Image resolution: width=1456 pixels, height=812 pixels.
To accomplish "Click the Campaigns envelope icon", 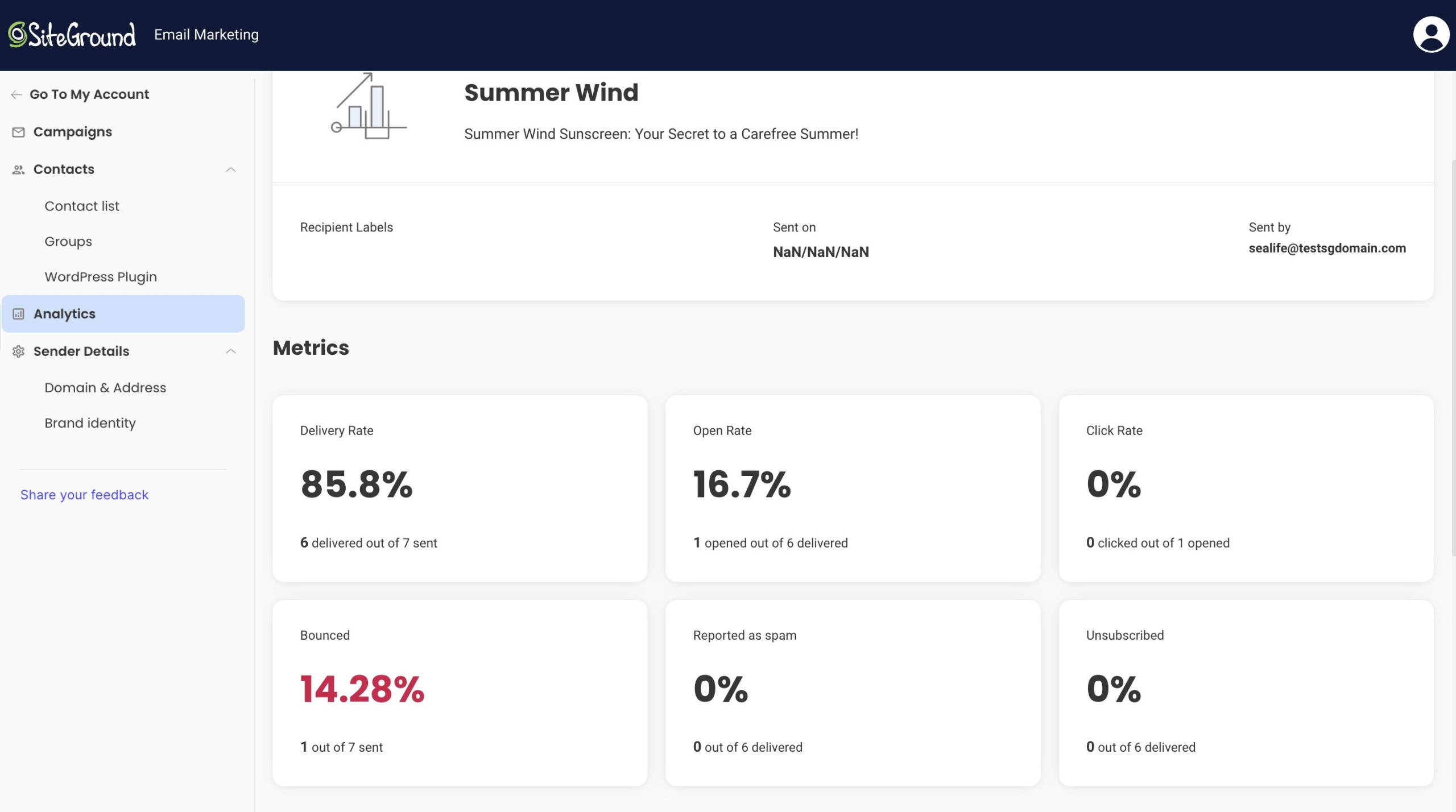I will 18,132.
